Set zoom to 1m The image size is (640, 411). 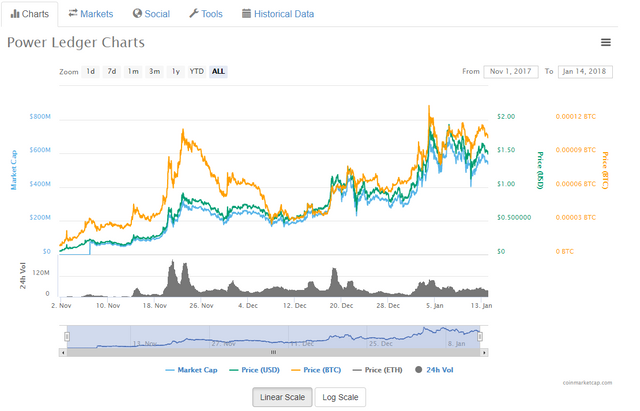[133, 71]
